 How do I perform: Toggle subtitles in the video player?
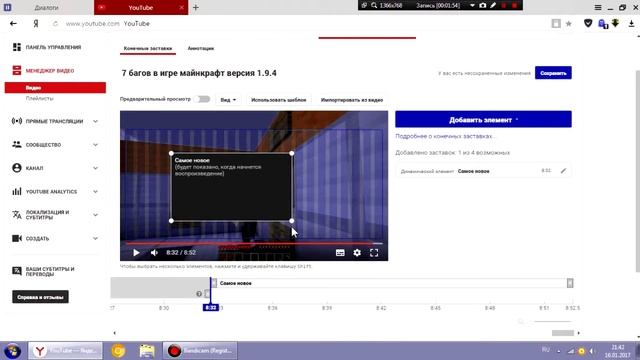click(x=340, y=253)
